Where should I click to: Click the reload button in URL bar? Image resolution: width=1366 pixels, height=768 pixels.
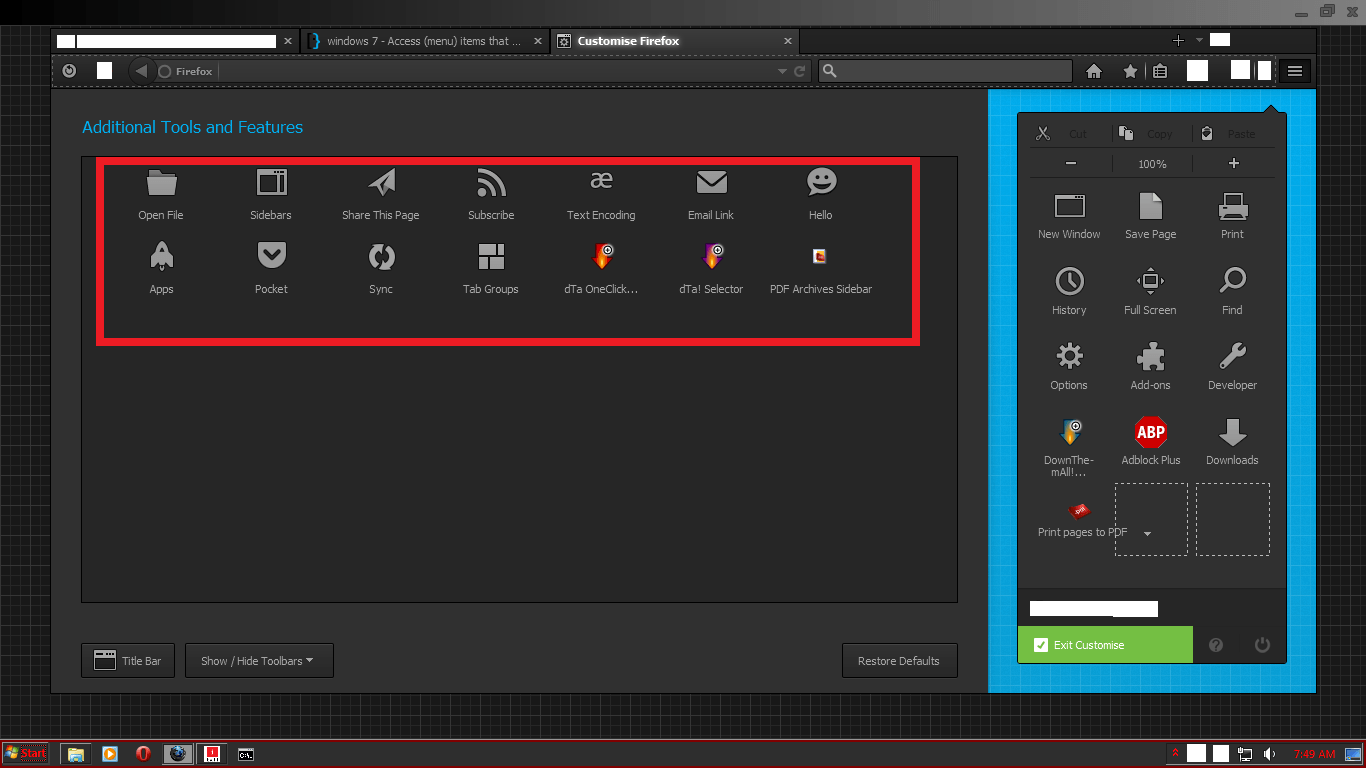pyautogui.click(x=799, y=71)
